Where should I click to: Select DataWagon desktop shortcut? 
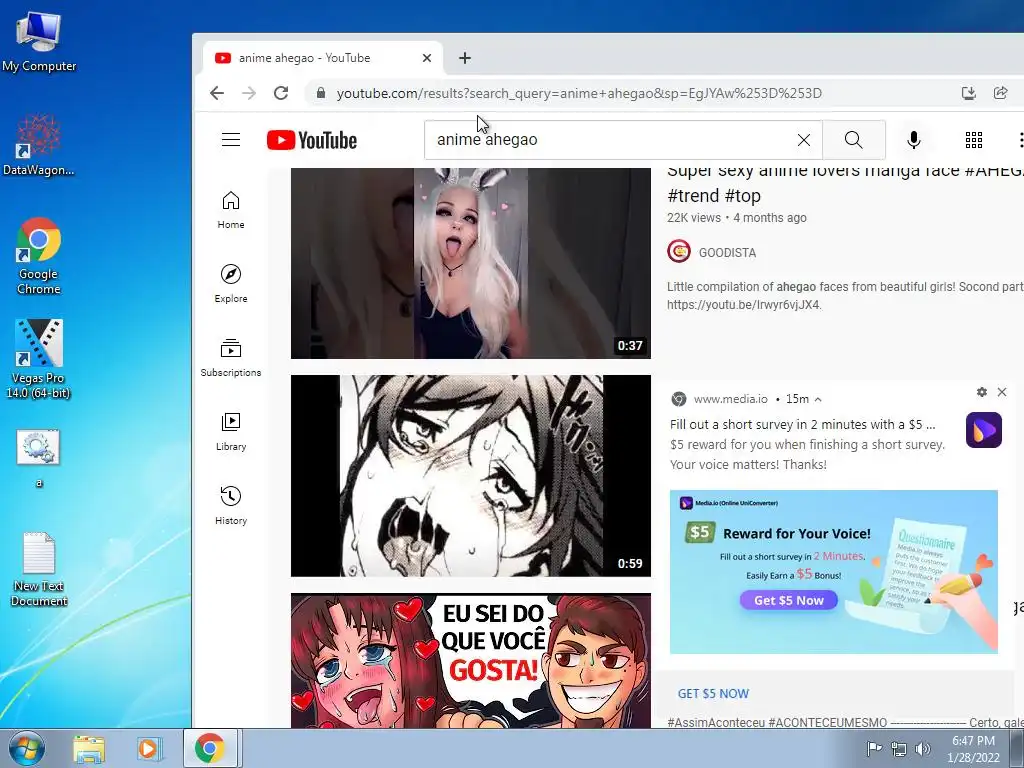point(39,145)
